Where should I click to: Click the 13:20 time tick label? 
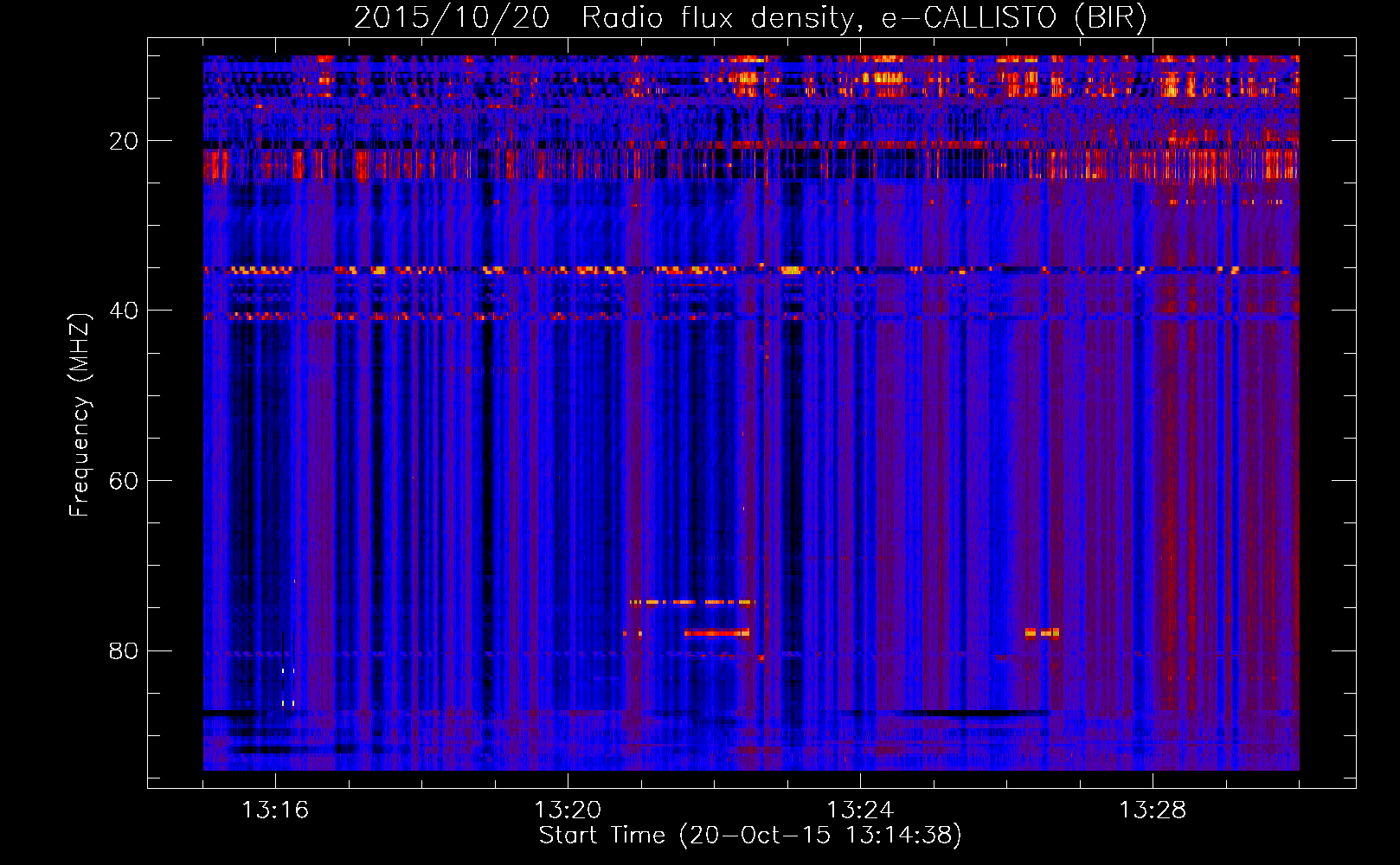pos(568,811)
